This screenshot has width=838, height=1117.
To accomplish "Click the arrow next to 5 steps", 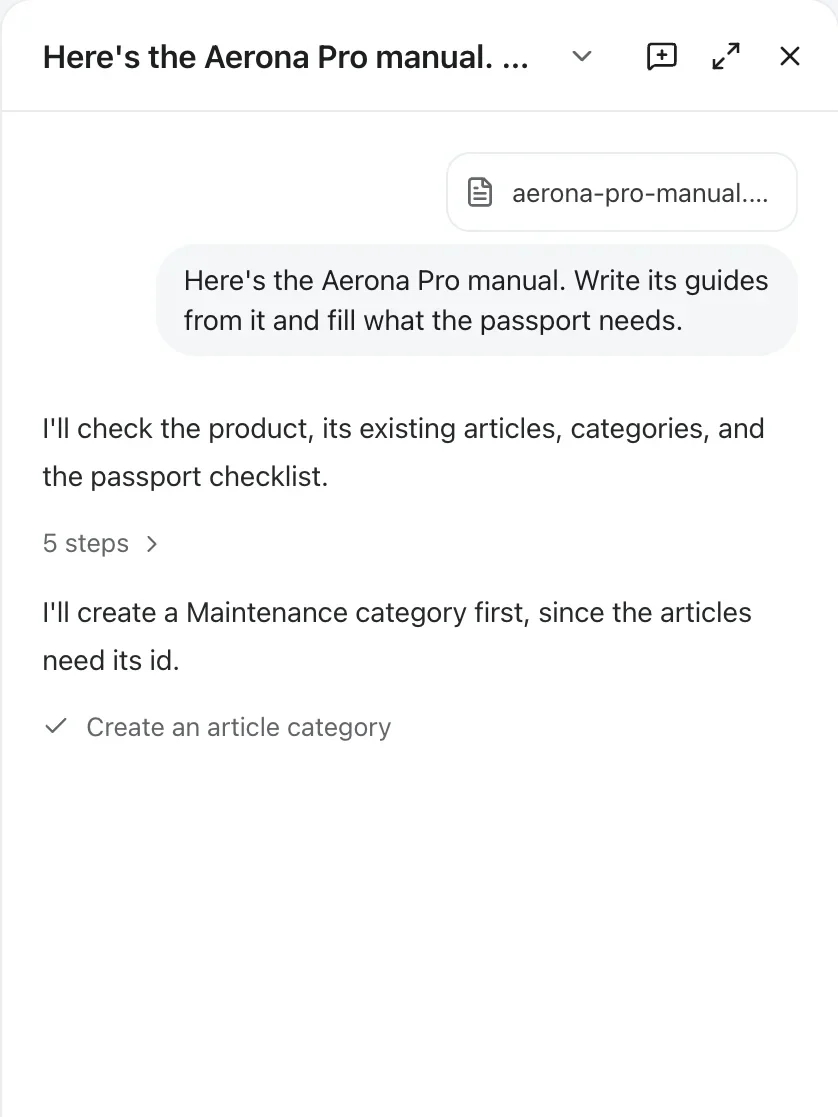I will [151, 544].
